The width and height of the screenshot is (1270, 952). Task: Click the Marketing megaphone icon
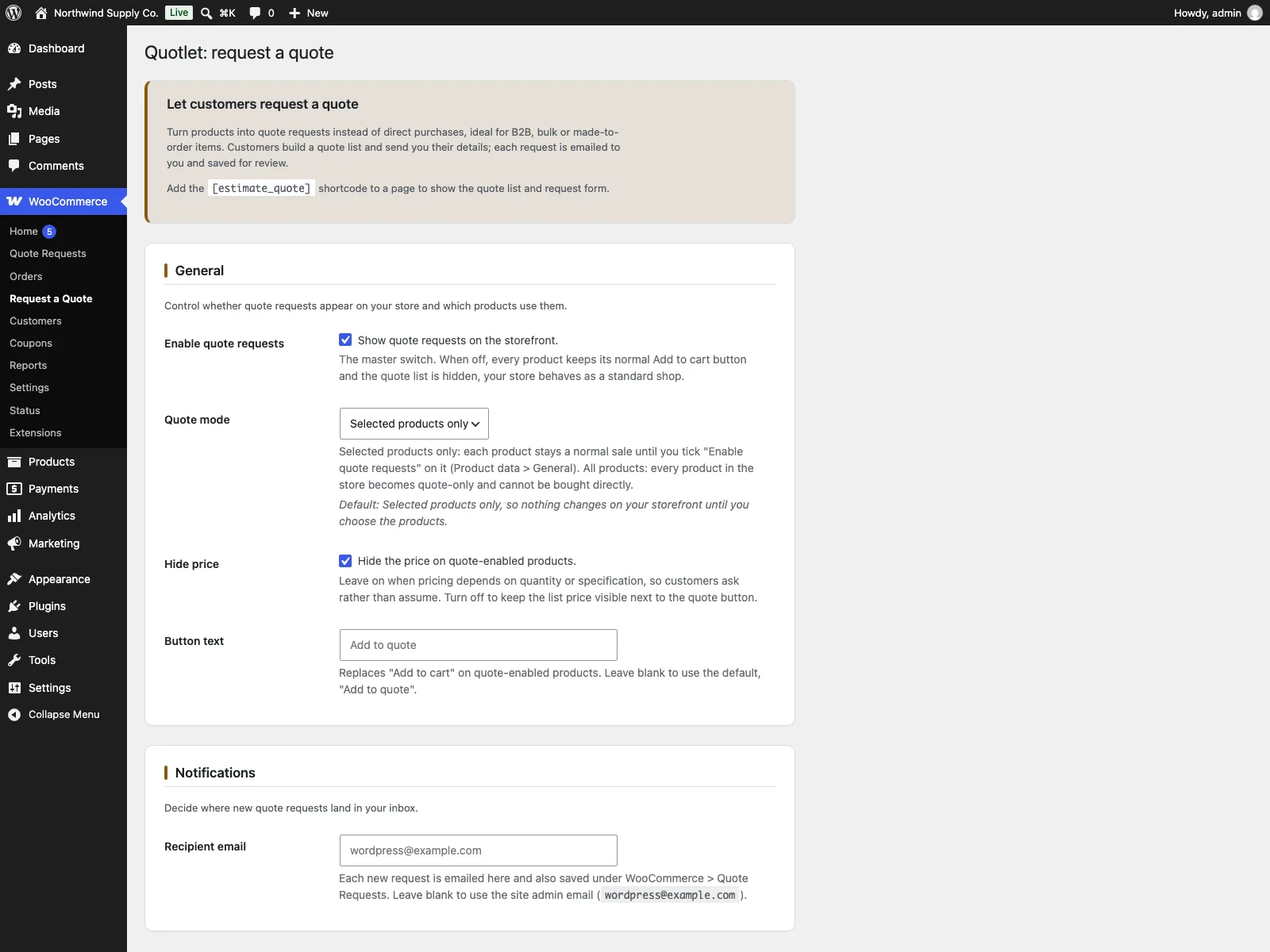coord(14,543)
